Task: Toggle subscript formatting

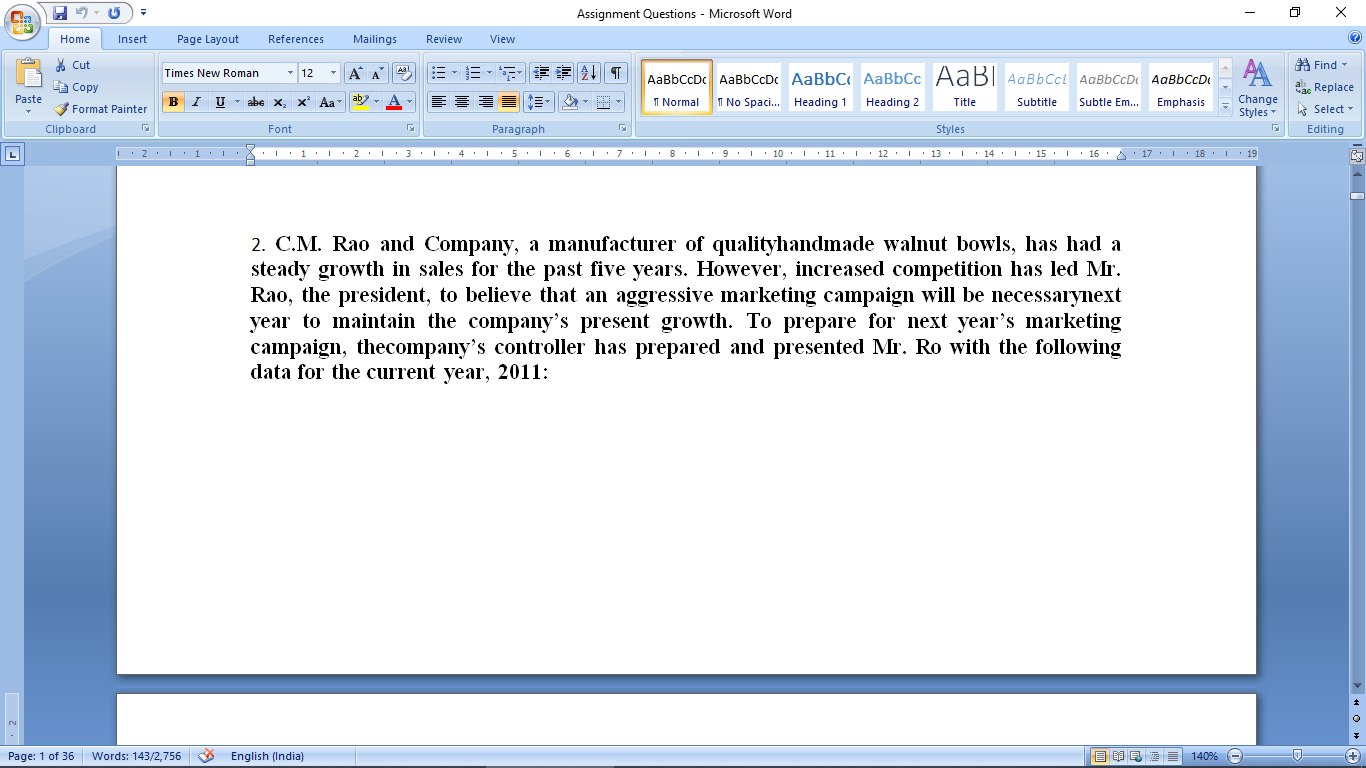Action: click(280, 102)
